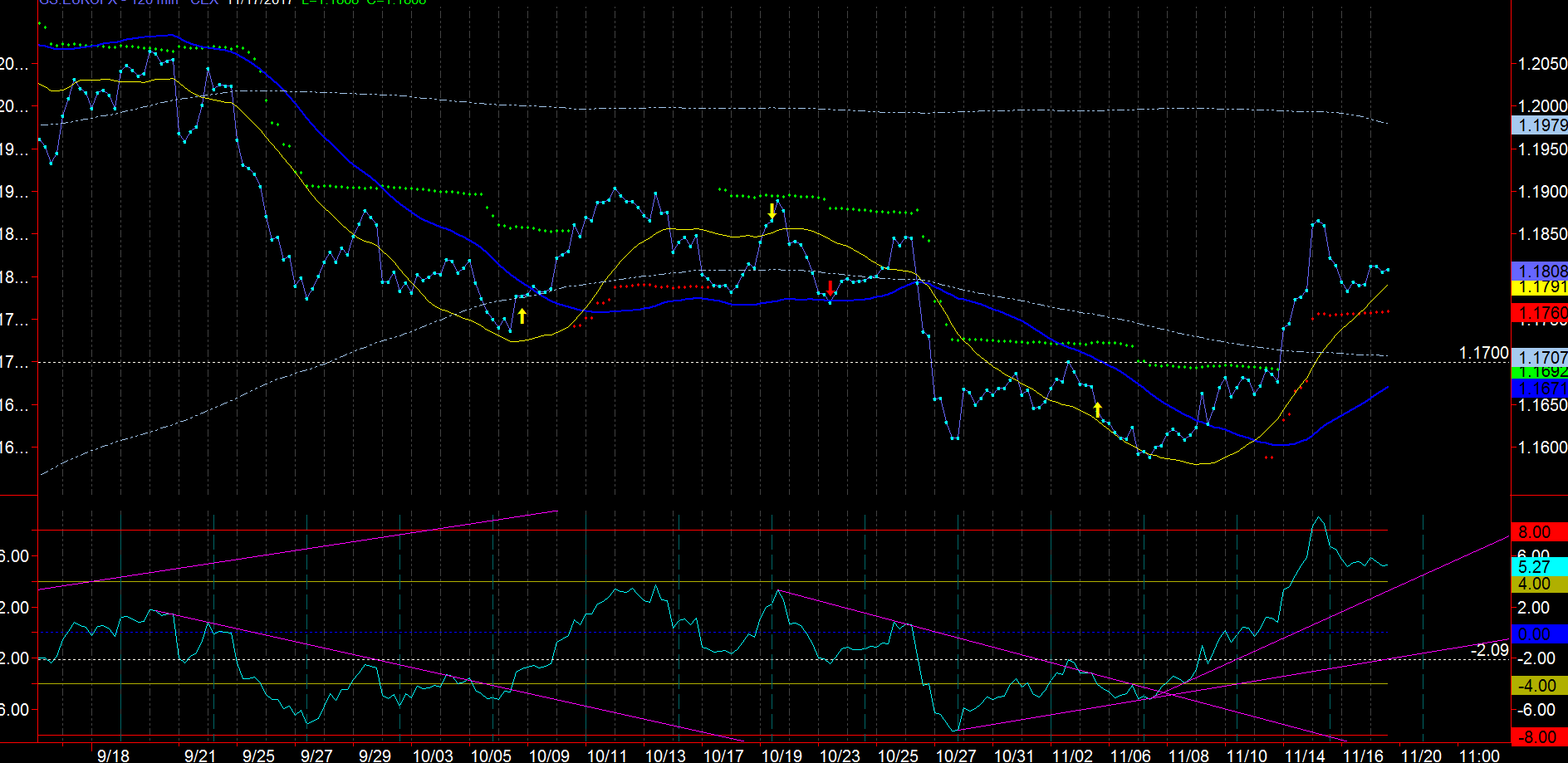This screenshot has width=1568, height=763.
Task: Select the 1.2000 price axis label
Action: click(1542, 106)
